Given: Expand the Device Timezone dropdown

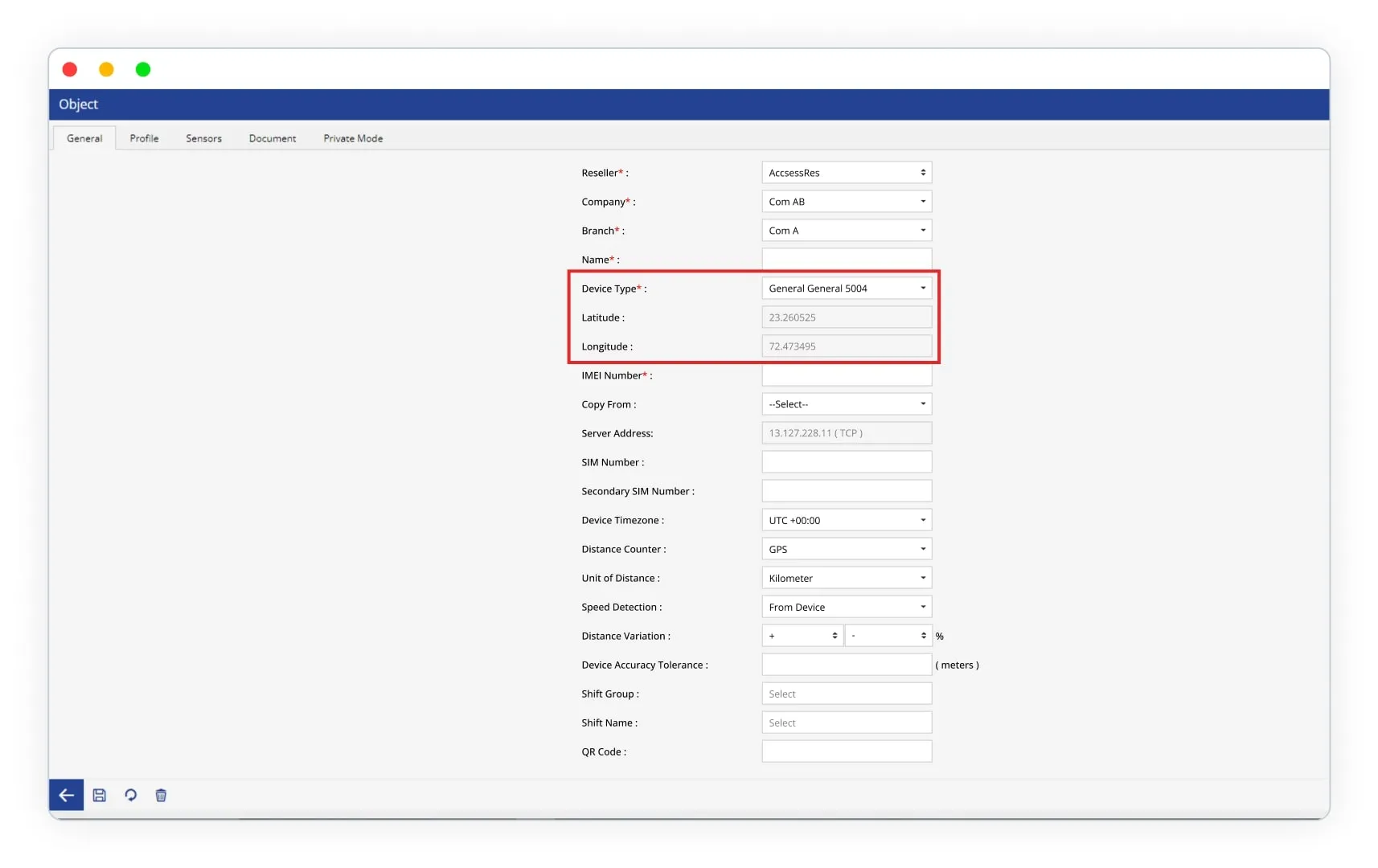Looking at the screenshot, I should 846,520.
